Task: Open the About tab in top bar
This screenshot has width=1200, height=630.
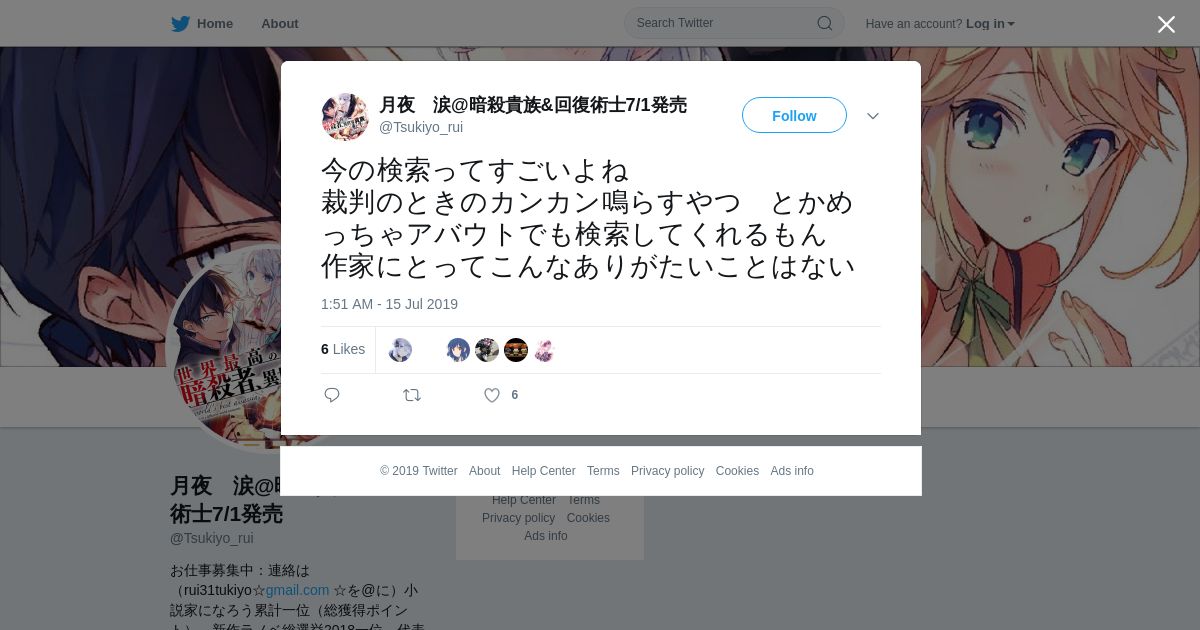Action: tap(280, 24)
